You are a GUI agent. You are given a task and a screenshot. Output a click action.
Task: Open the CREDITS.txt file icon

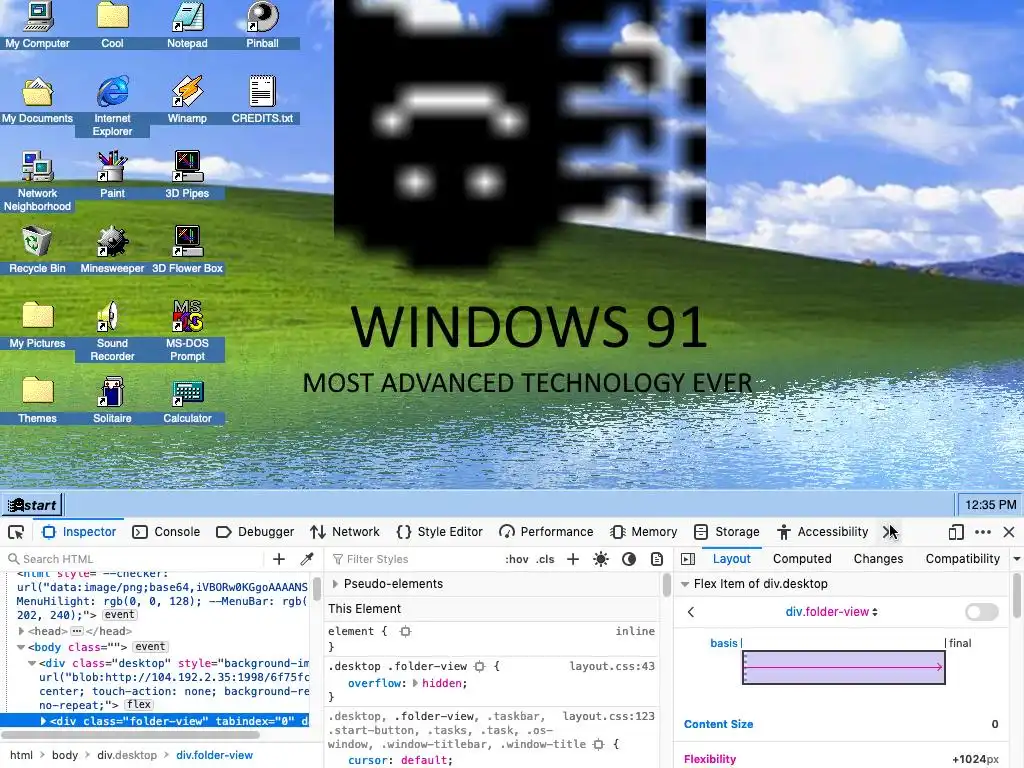[x=263, y=99]
